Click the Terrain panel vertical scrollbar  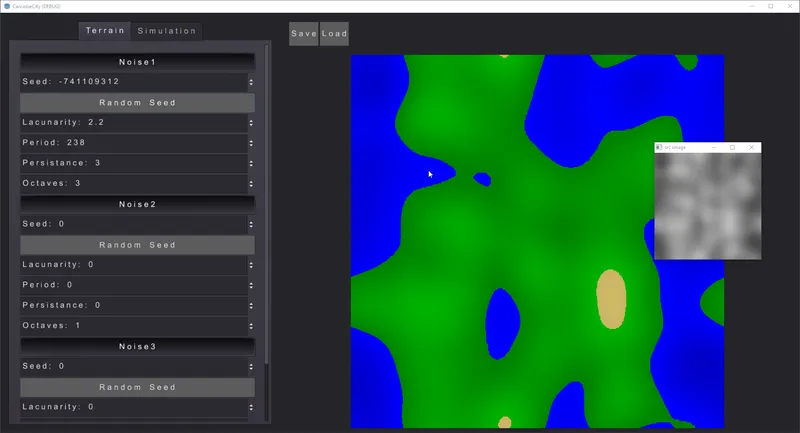tap(266, 204)
